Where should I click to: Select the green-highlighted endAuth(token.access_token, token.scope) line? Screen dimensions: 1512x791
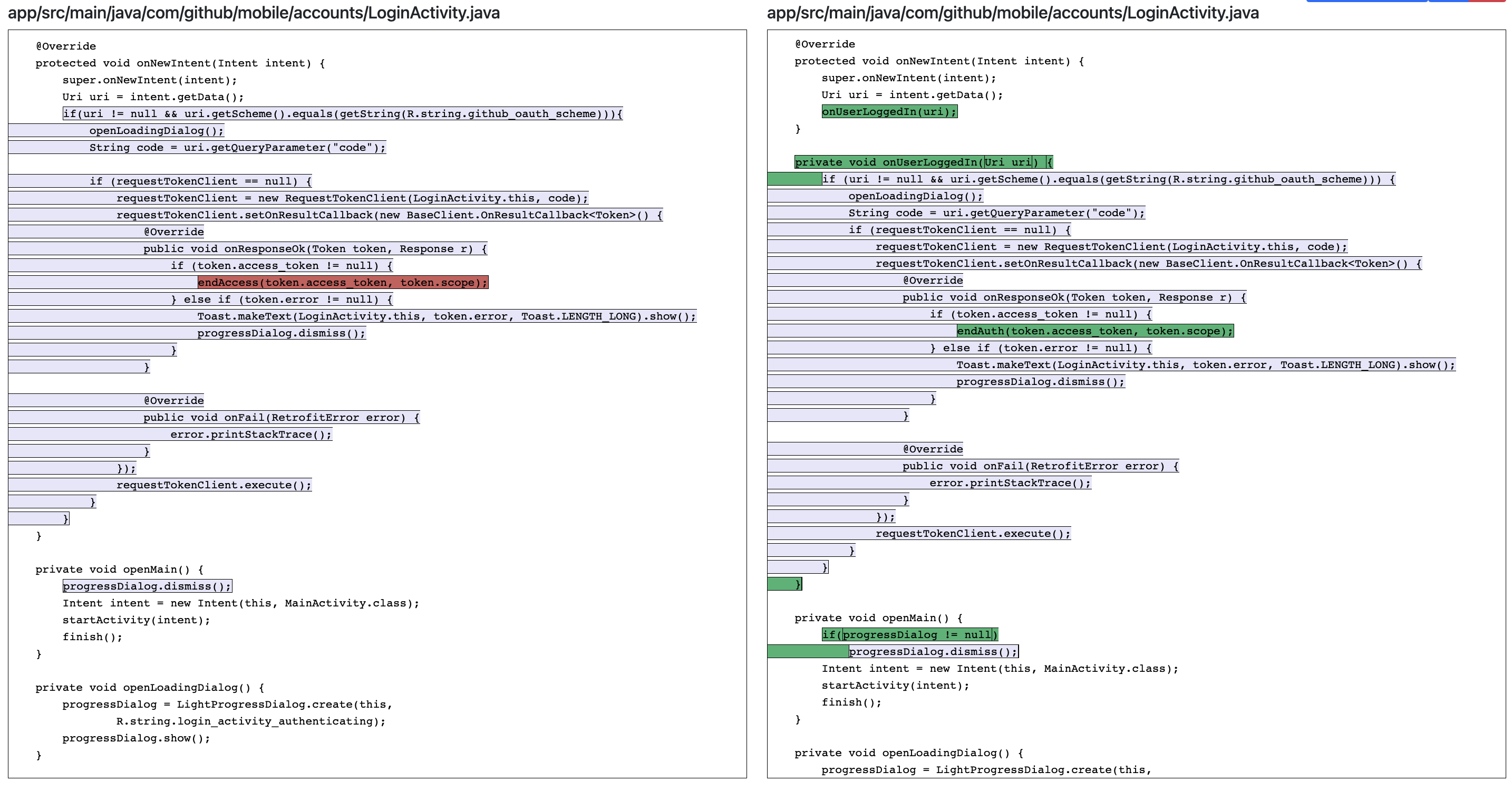pos(1096,331)
